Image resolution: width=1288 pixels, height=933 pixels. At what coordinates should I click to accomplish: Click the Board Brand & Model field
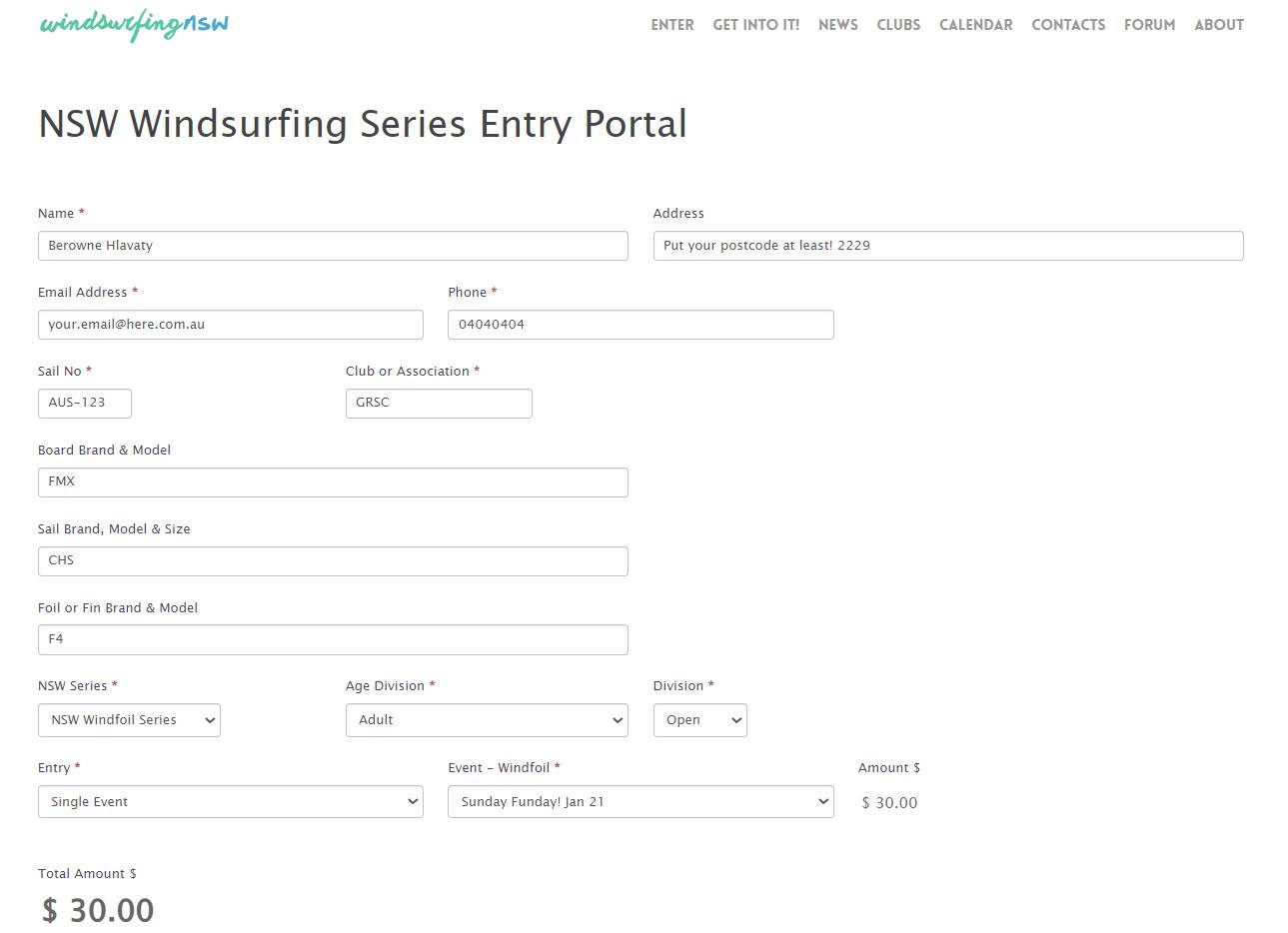tap(333, 482)
